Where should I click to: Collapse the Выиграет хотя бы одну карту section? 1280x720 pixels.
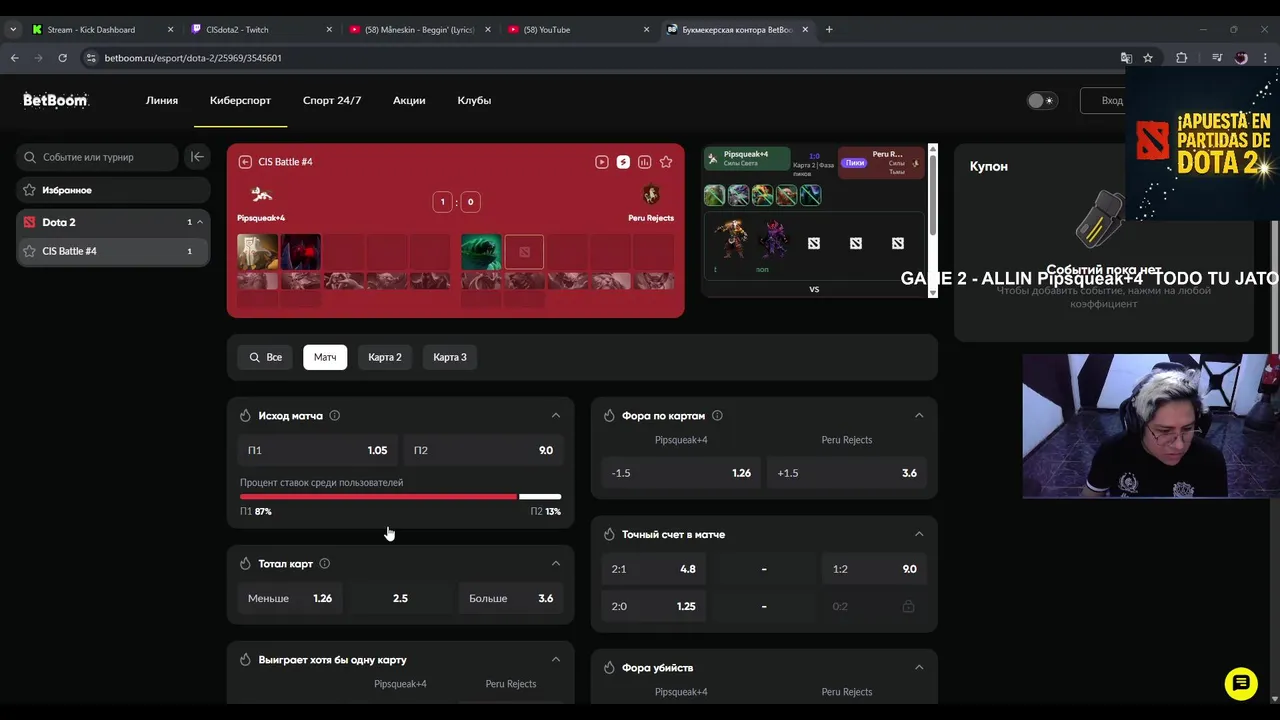coord(556,660)
